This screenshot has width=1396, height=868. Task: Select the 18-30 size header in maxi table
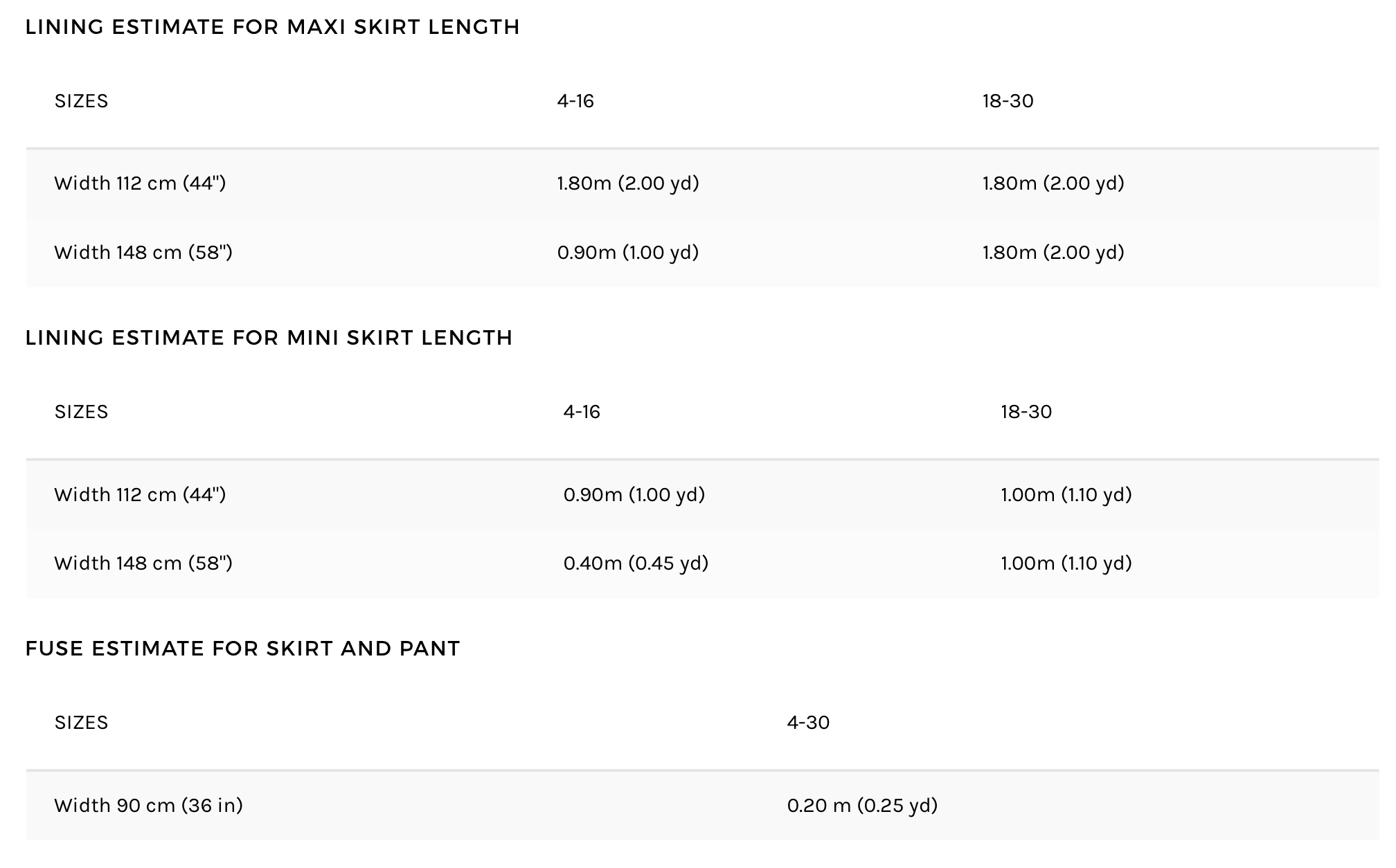(x=1008, y=101)
